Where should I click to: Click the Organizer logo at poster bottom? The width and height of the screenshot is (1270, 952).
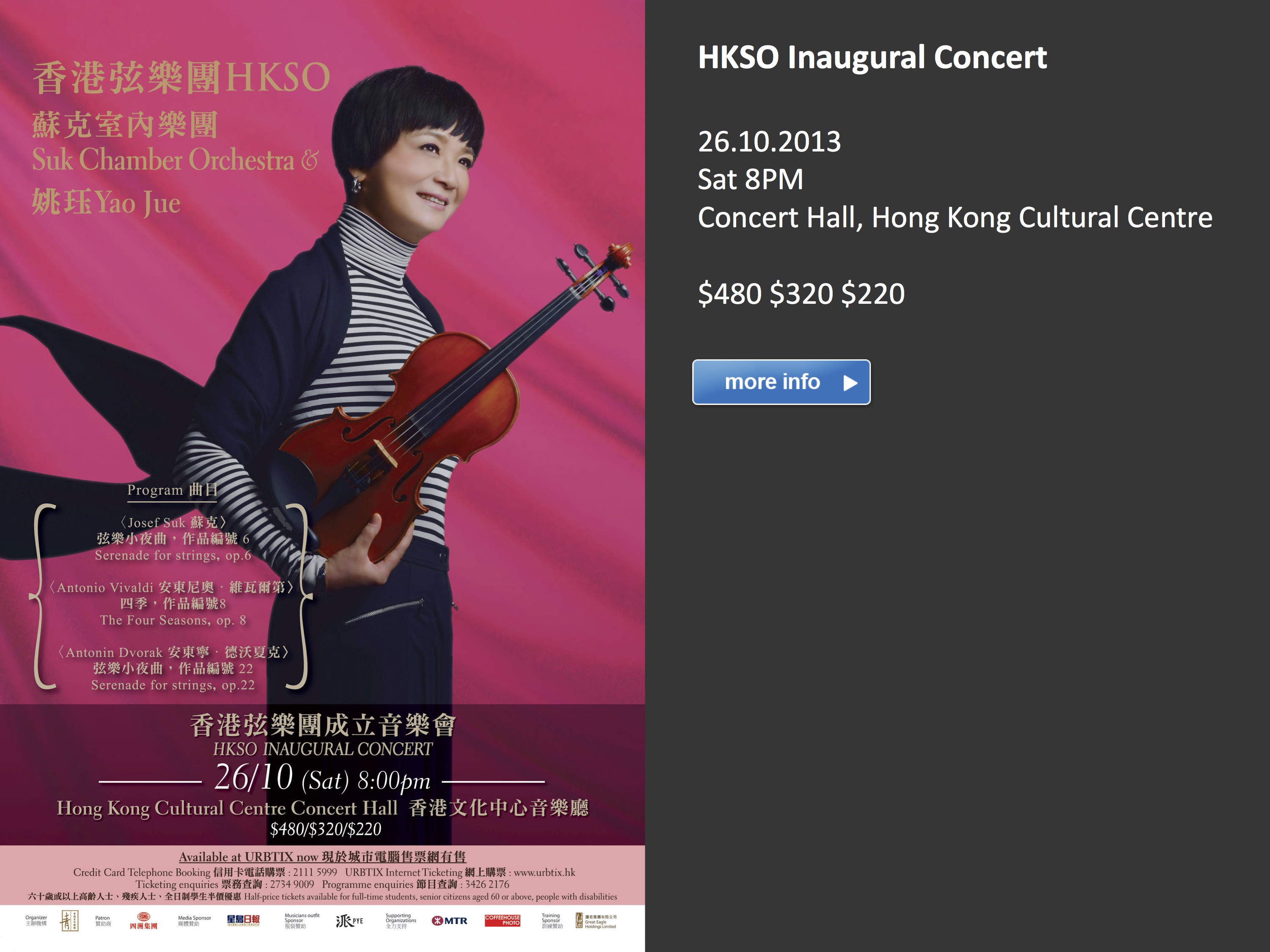(x=69, y=921)
